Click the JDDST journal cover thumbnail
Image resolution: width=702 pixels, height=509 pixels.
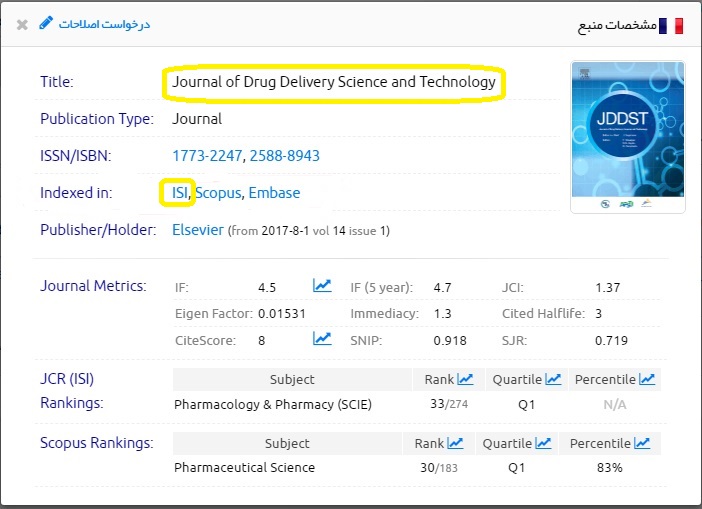[x=627, y=137]
